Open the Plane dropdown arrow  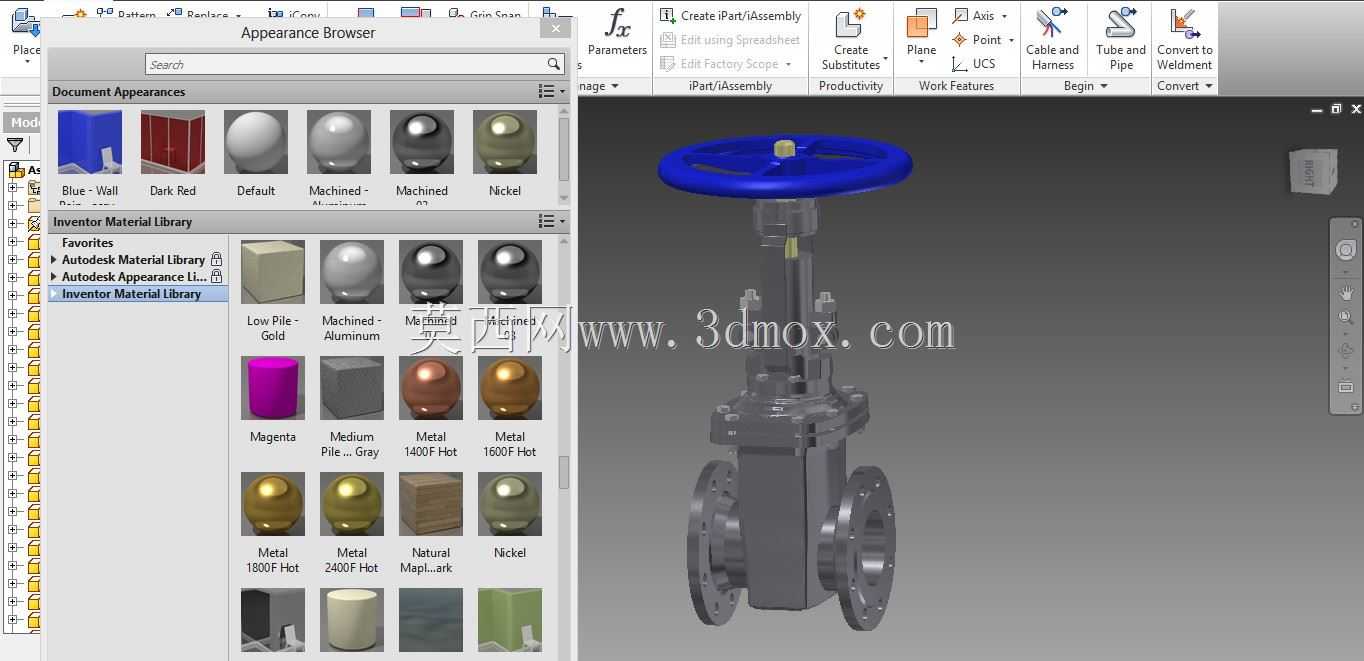tap(921, 62)
